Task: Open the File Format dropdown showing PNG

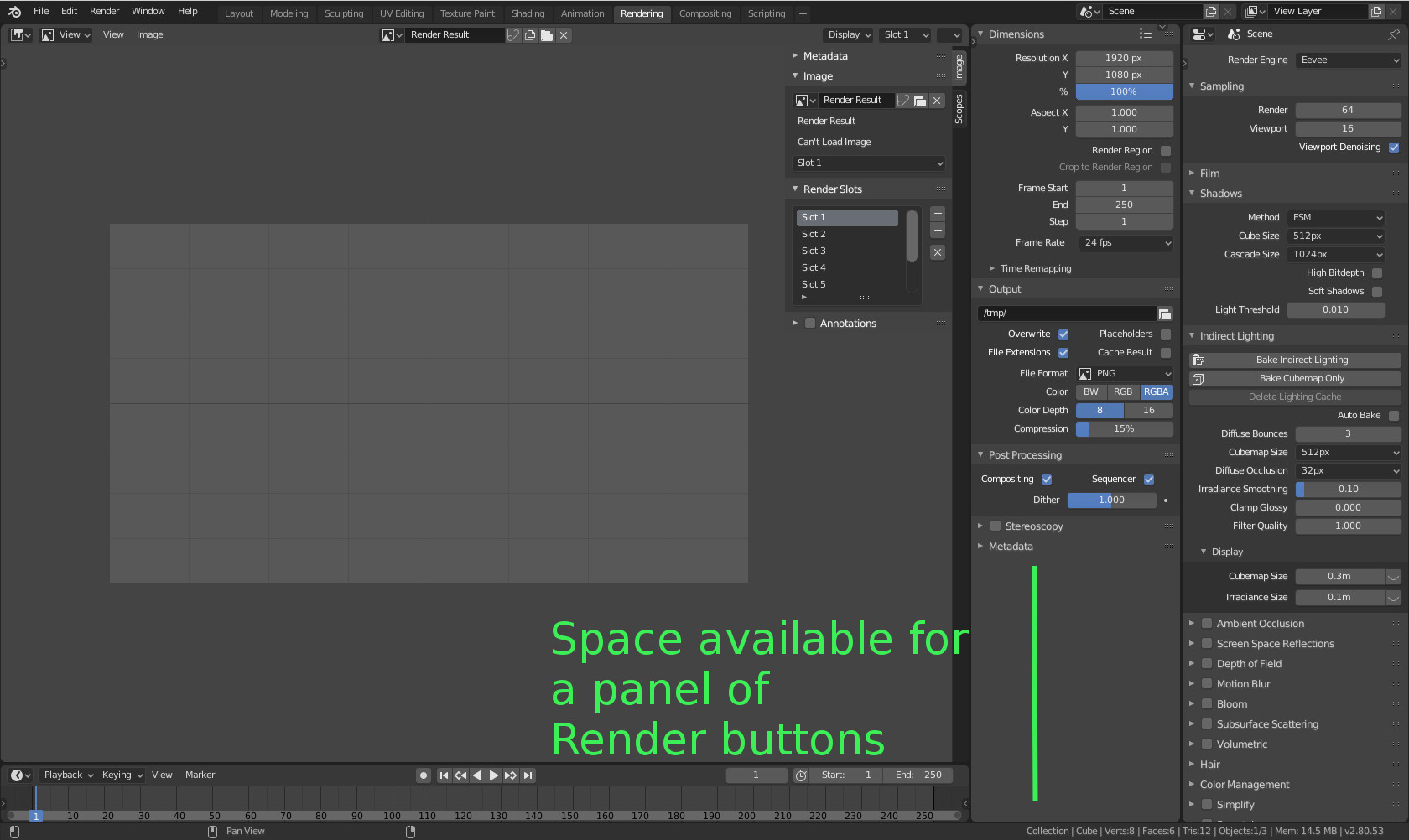Action: pyautogui.click(x=1124, y=373)
